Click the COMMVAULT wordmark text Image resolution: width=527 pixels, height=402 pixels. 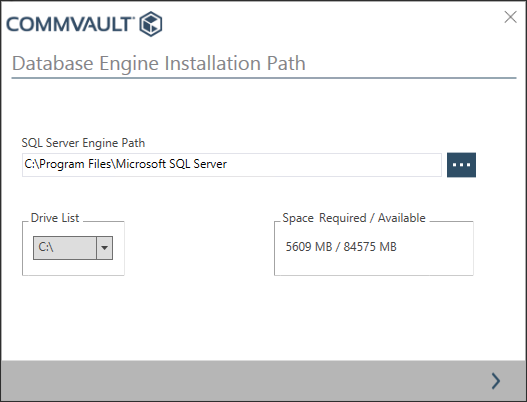point(70,24)
